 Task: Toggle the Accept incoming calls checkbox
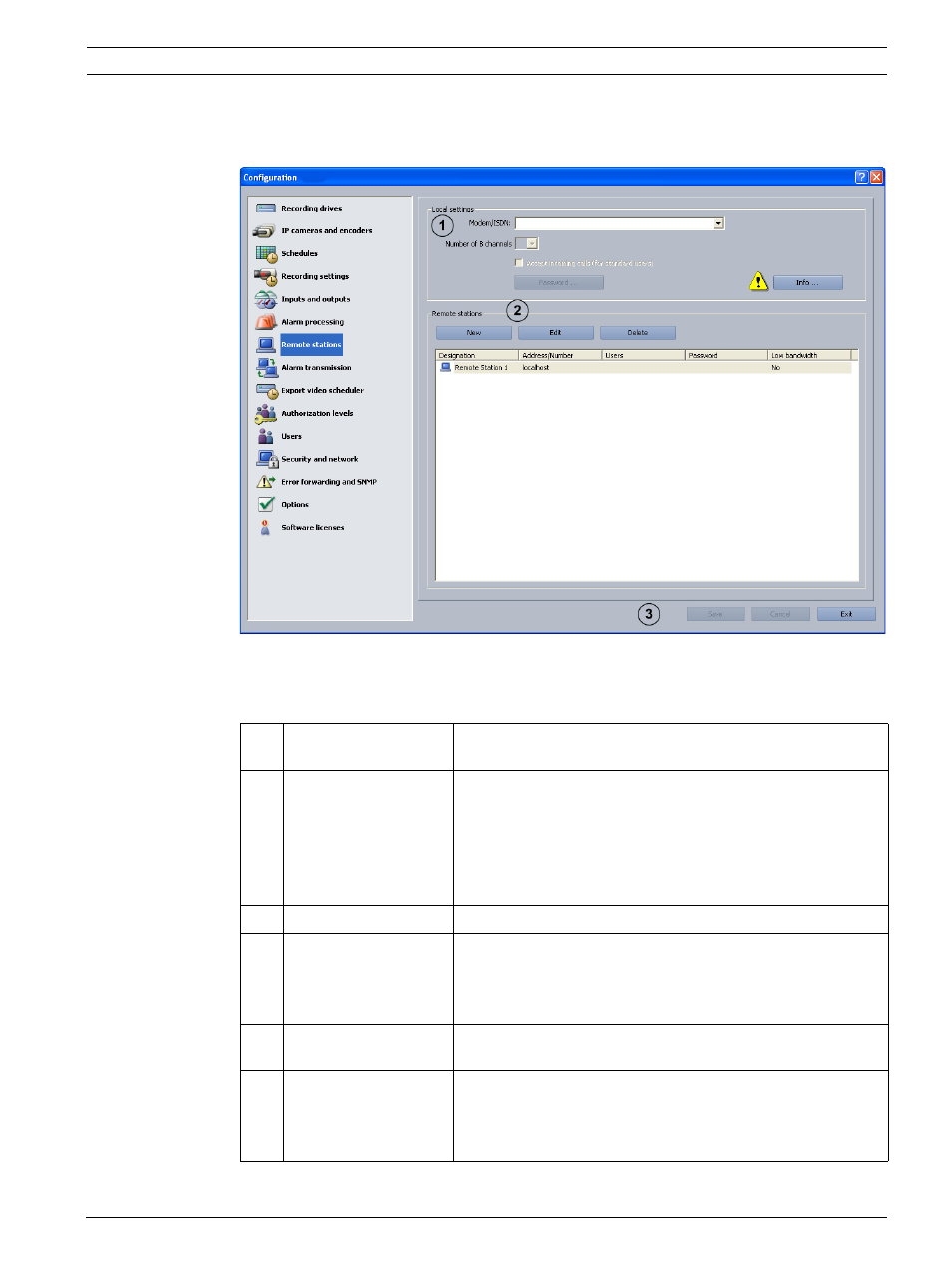pos(519,263)
